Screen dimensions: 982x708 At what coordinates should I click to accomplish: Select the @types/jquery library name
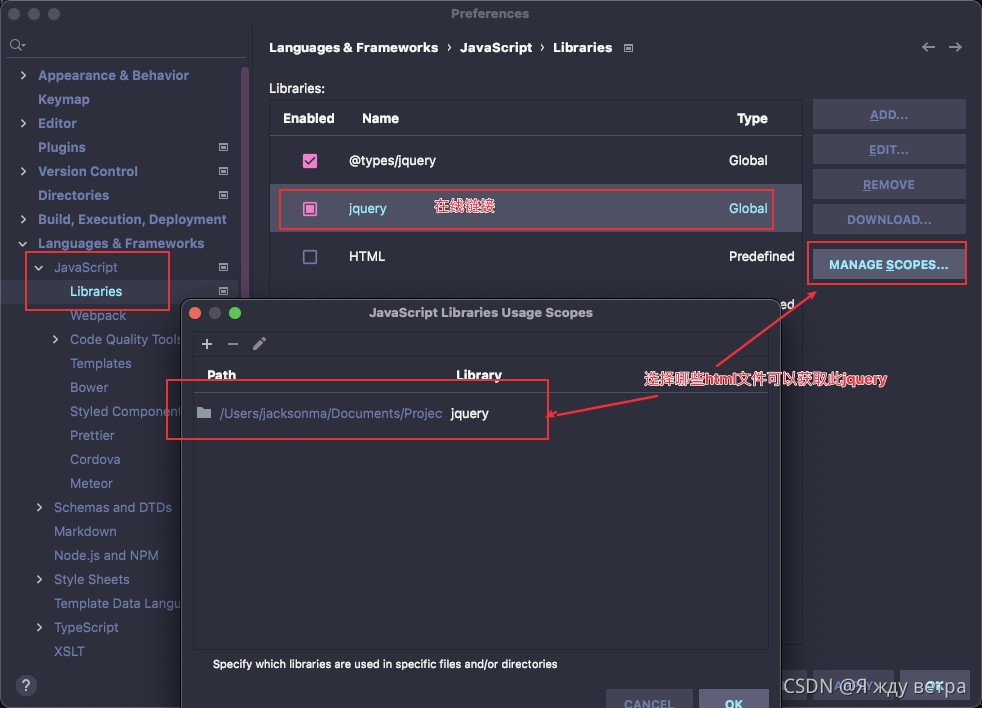(392, 160)
